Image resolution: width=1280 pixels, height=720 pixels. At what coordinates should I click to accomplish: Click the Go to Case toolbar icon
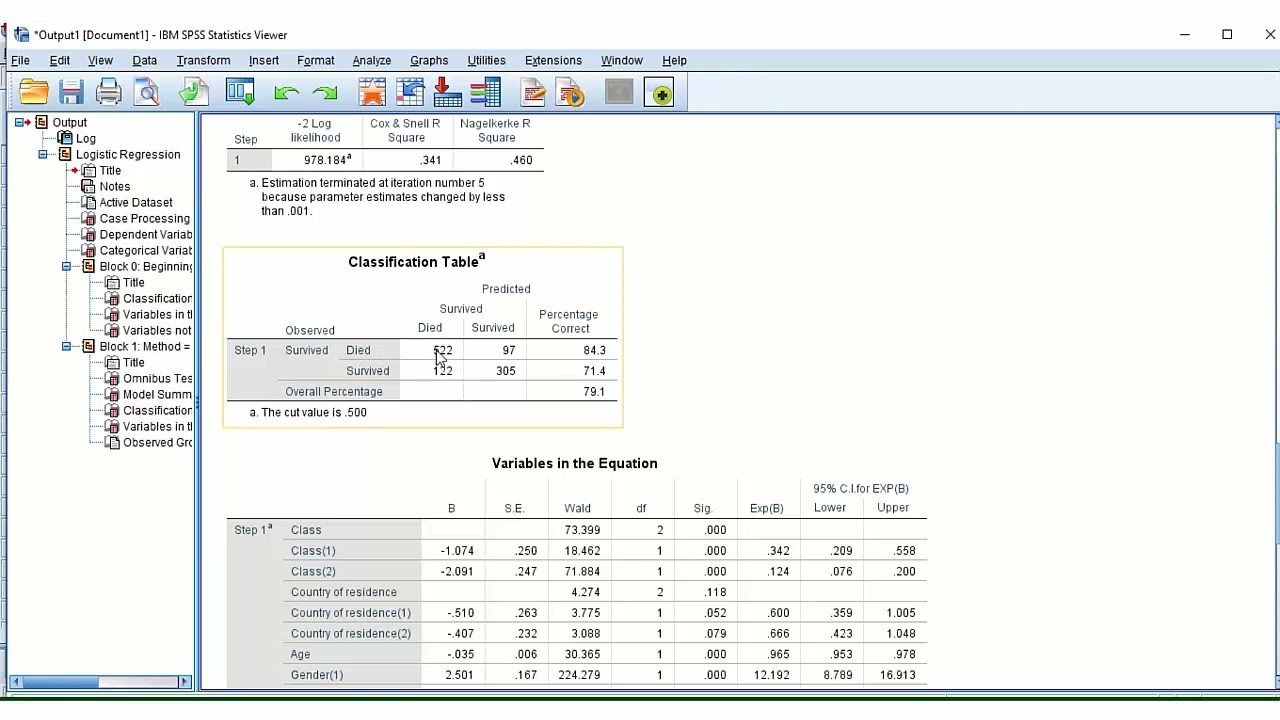click(x=410, y=93)
